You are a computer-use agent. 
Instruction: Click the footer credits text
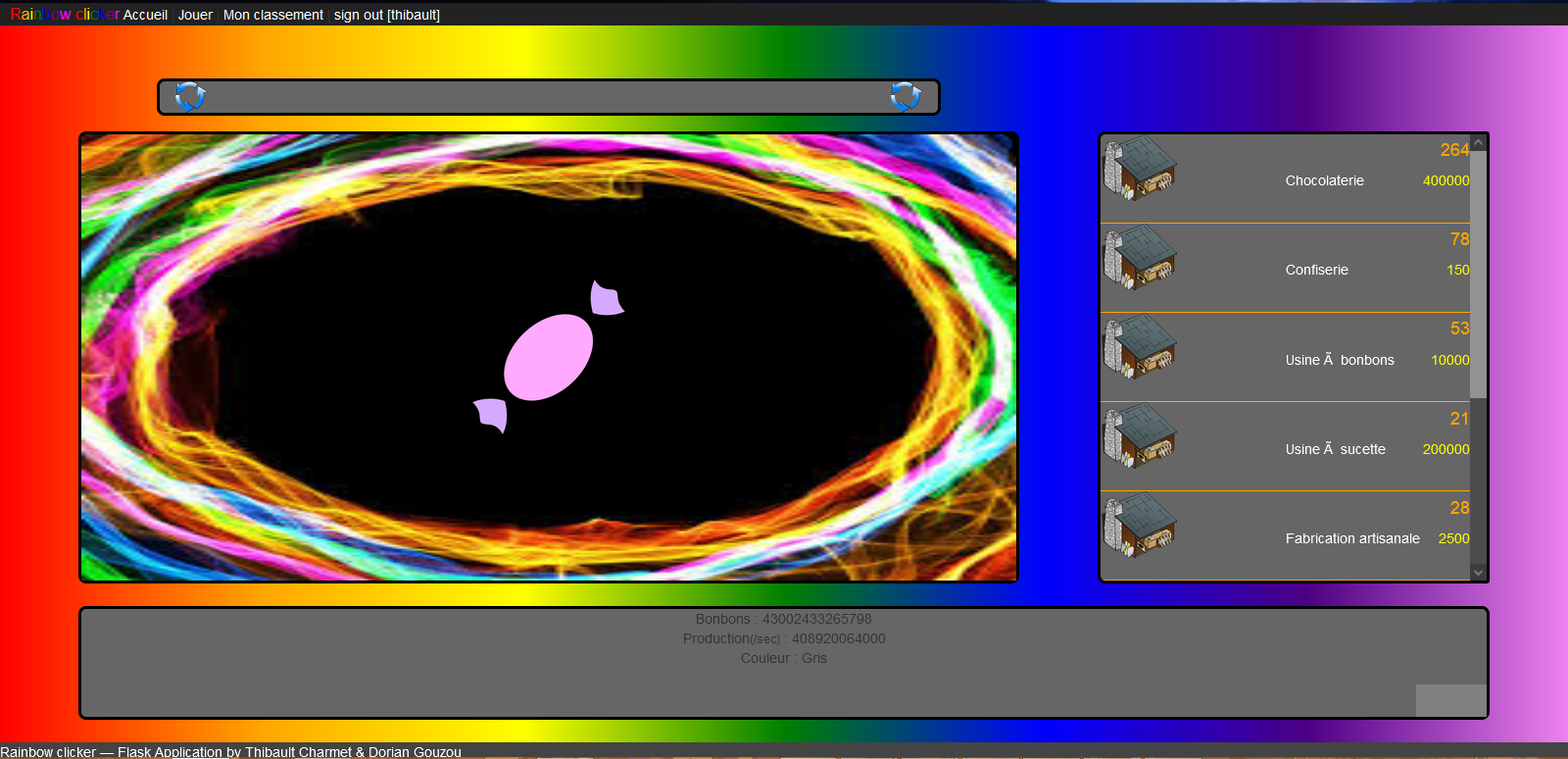230,752
